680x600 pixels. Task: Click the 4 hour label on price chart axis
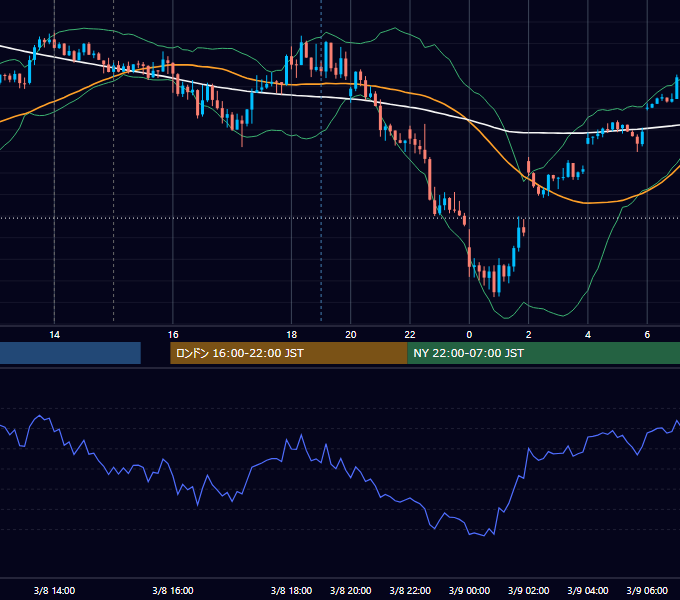588,335
